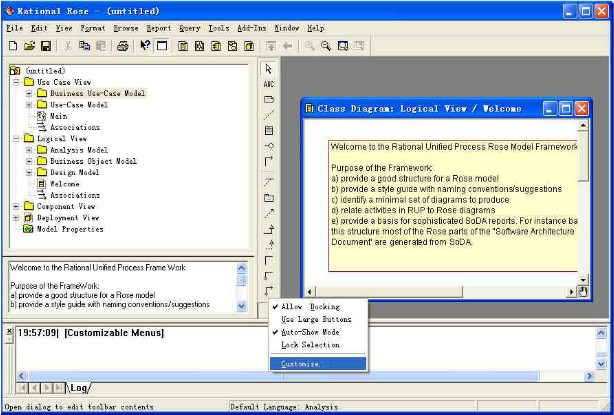Click the Browse Deployment Diagram toolbar icon
Screen dimensions: 614x415
(249, 46)
